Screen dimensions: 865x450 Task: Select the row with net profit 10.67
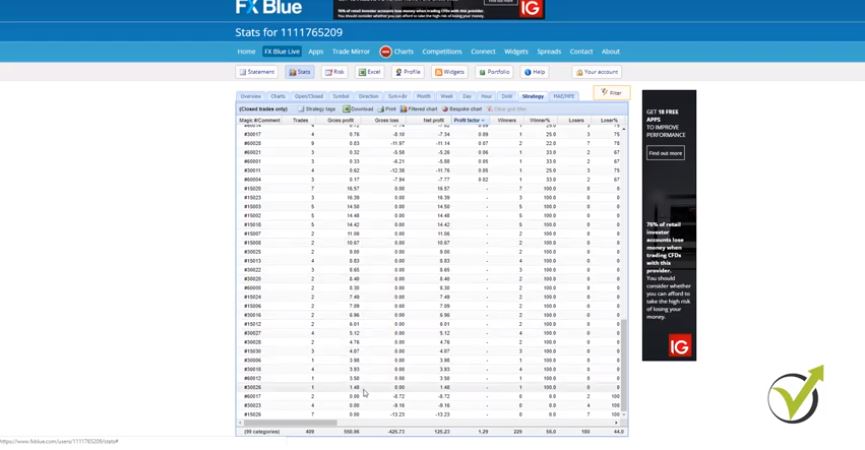pyautogui.click(x=430, y=243)
